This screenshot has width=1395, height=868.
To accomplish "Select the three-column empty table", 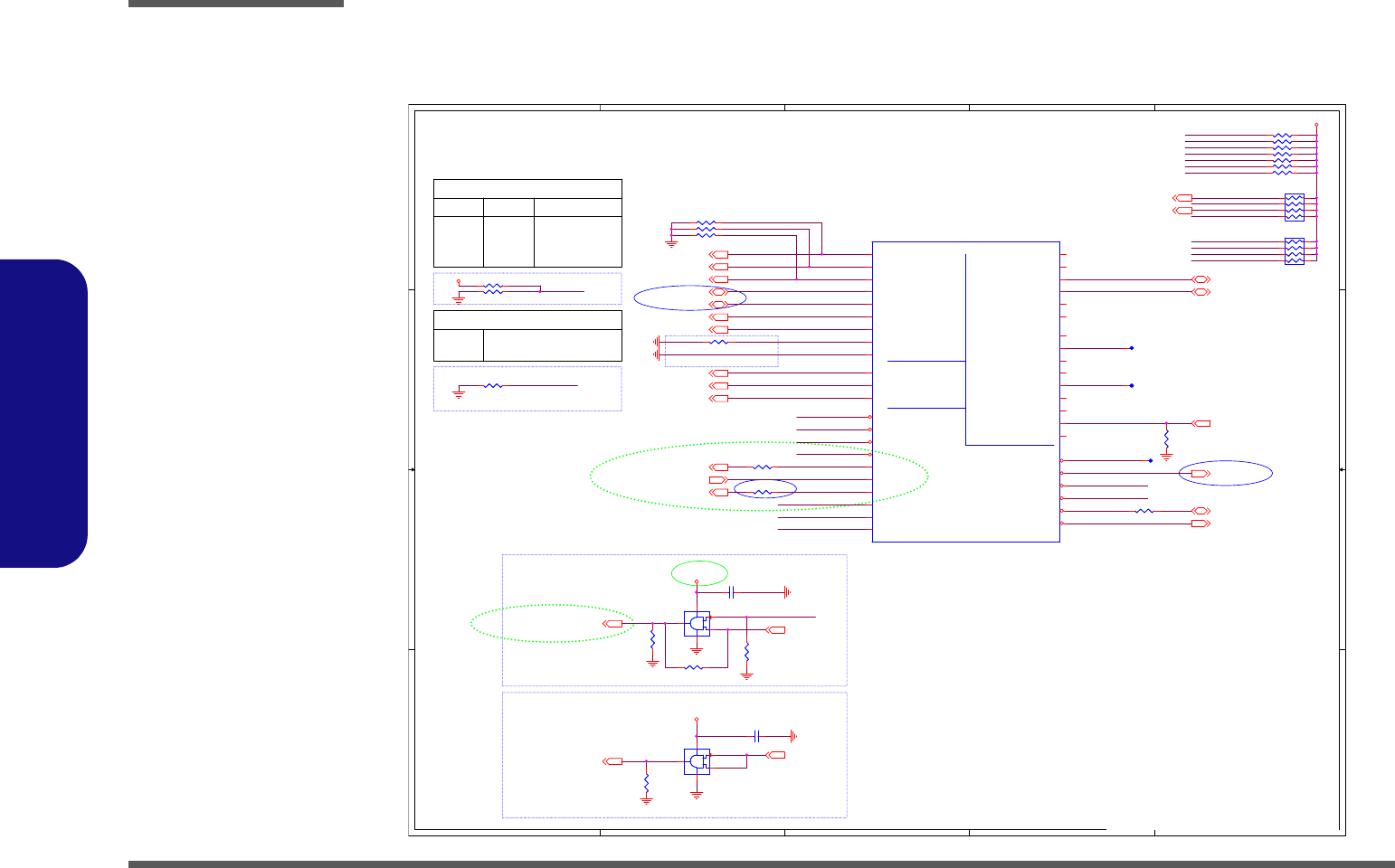I will pyautogui.click(x=527, y=223).
